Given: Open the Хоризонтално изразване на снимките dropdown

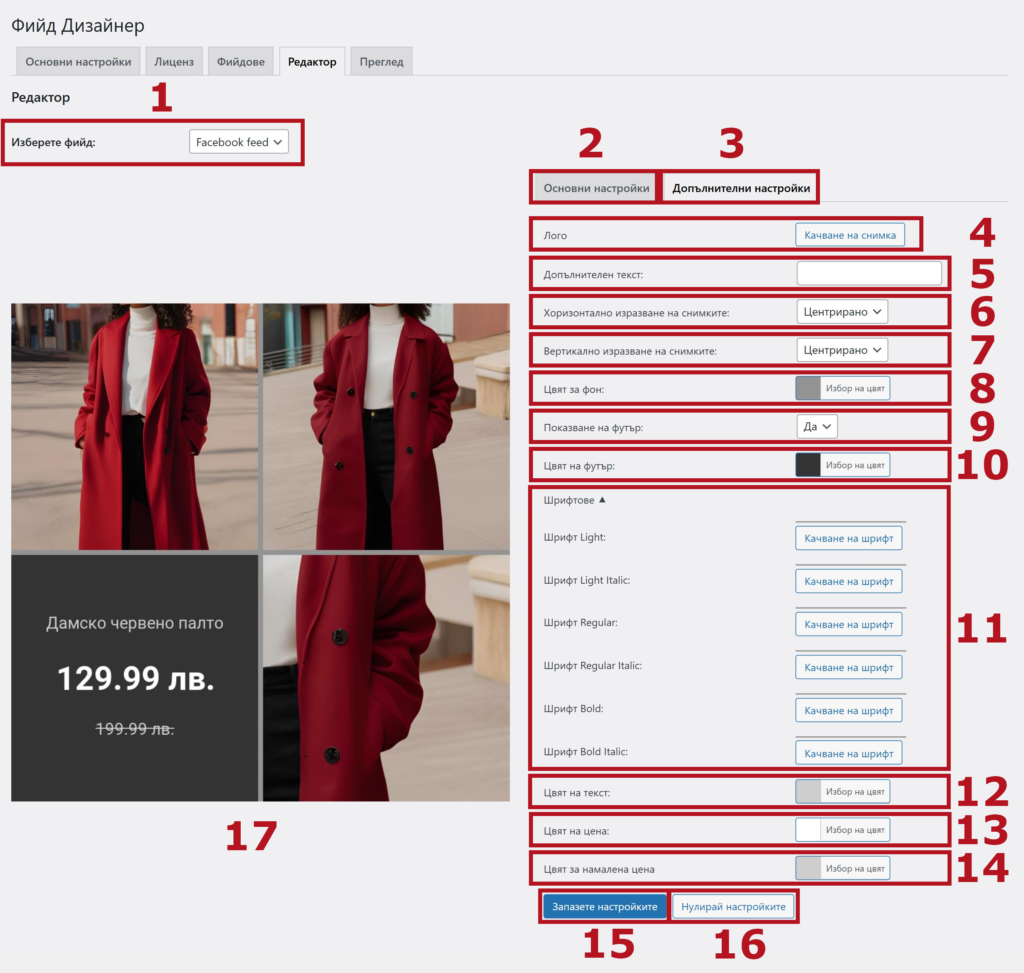Looking at the screenshot, I should coord(842,312).
